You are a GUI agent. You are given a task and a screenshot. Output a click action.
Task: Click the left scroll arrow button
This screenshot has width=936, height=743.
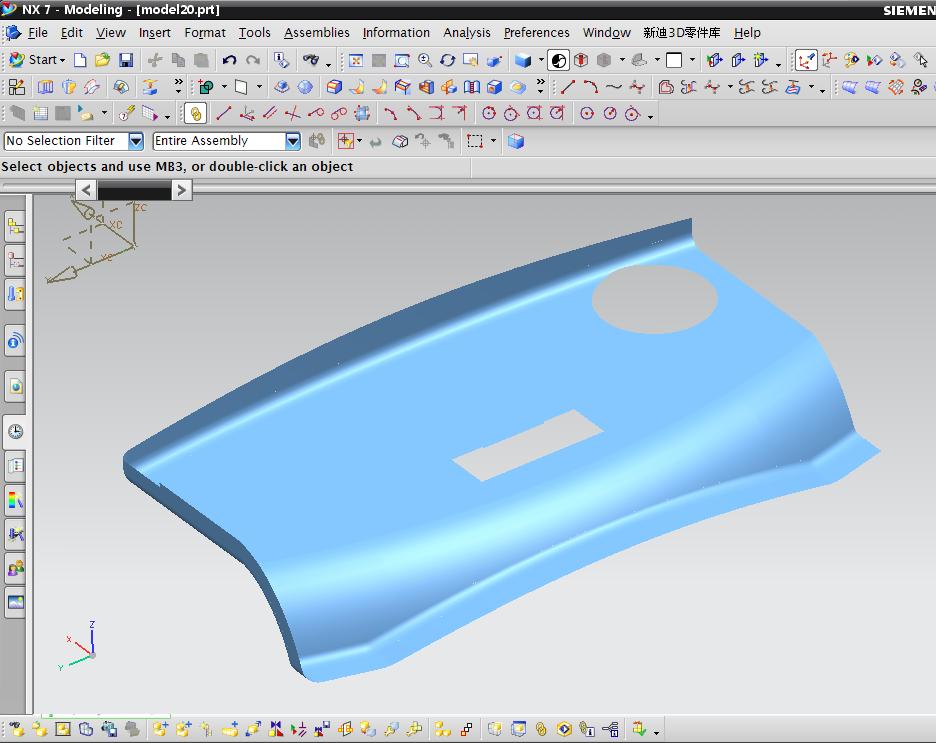point(87,189)
